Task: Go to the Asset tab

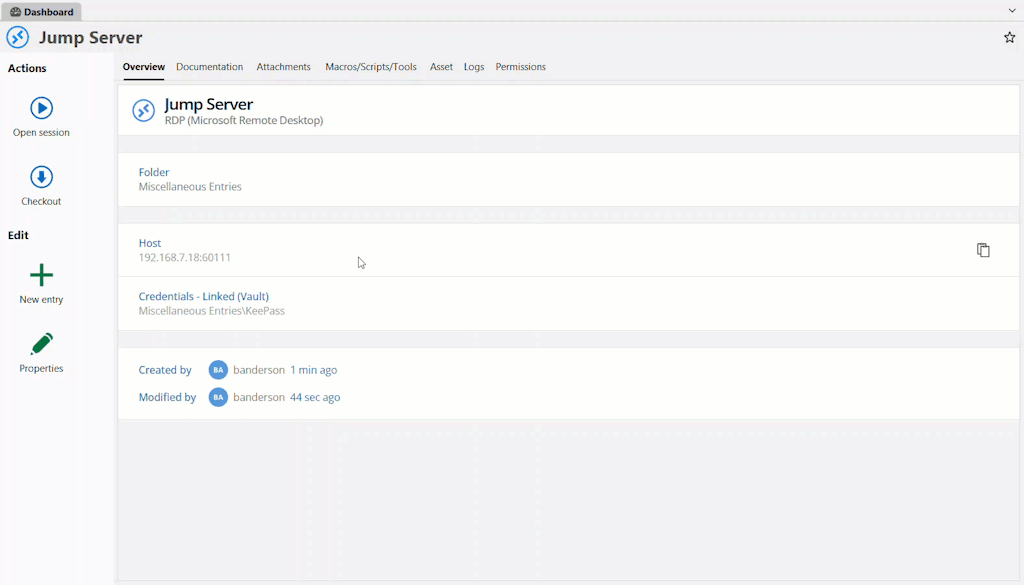Action: tap(441, 67)
